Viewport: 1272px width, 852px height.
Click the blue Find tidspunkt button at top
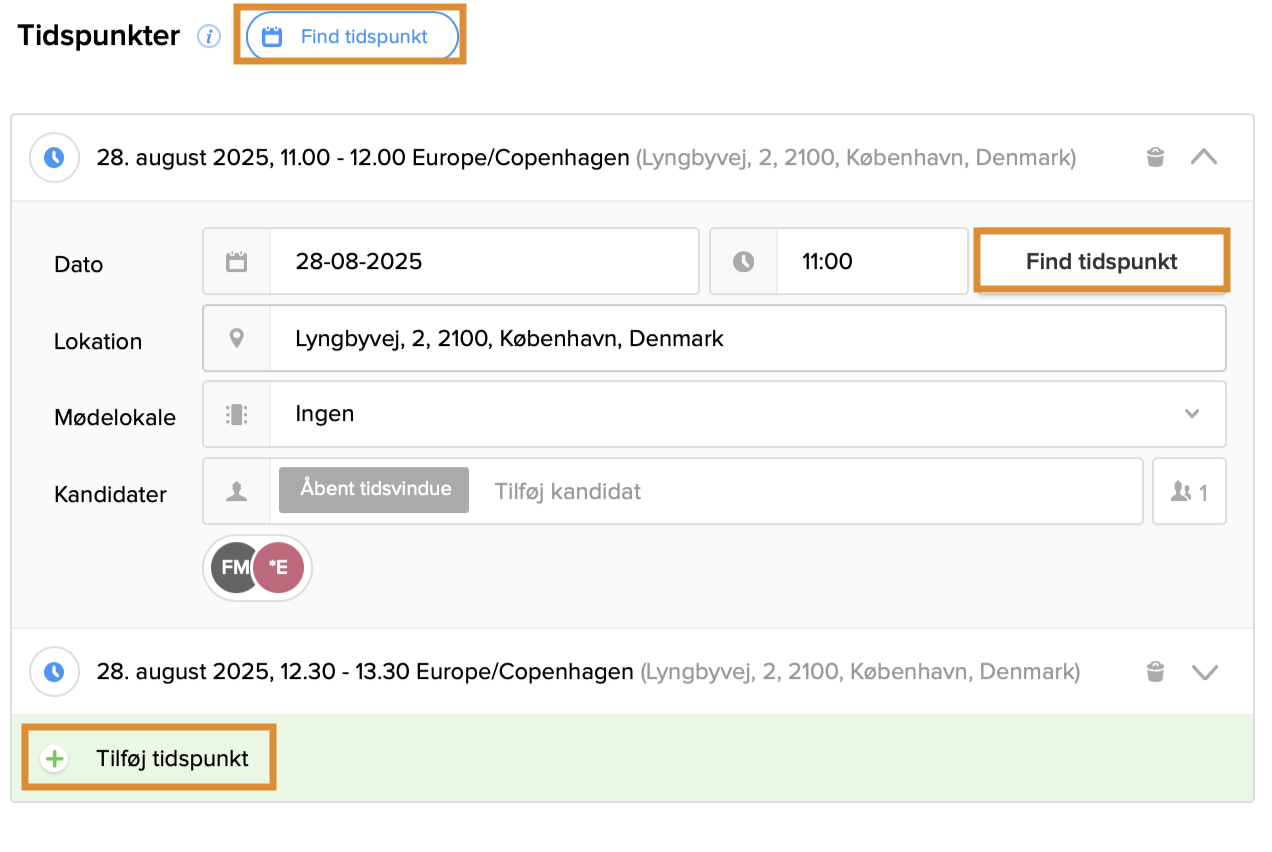coord(351,37)
